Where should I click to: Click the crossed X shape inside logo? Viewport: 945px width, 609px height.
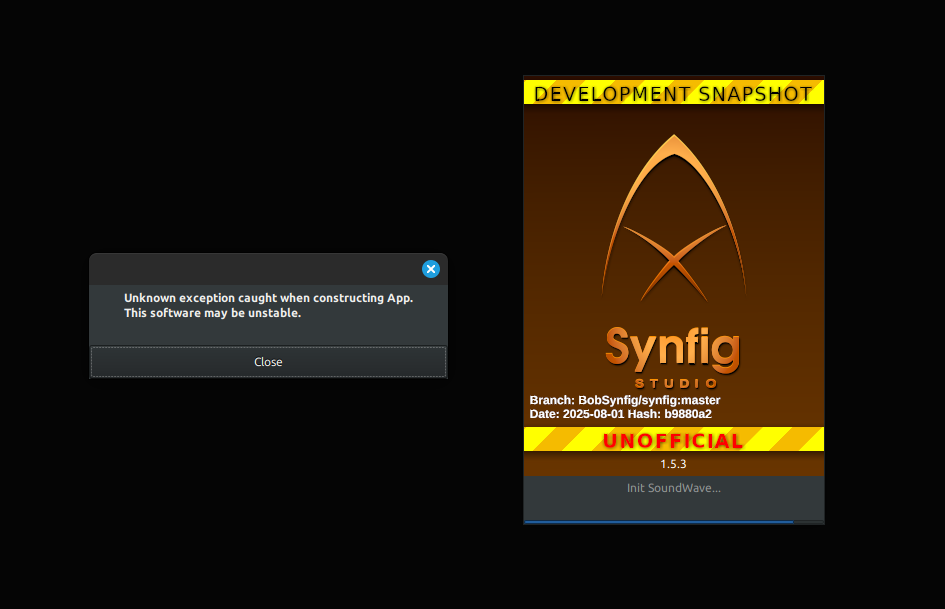click(x=673, y=262)
